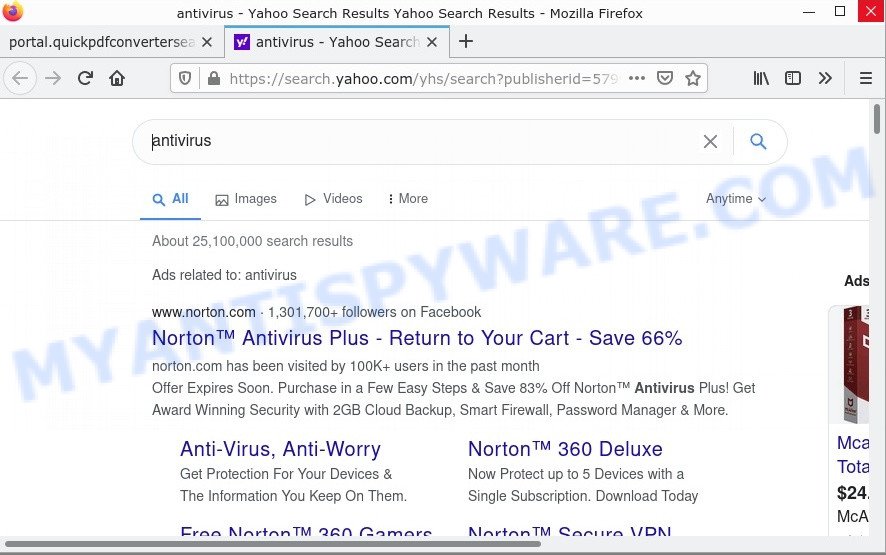Open a new tab
The image size is (886, 555).
466,41
